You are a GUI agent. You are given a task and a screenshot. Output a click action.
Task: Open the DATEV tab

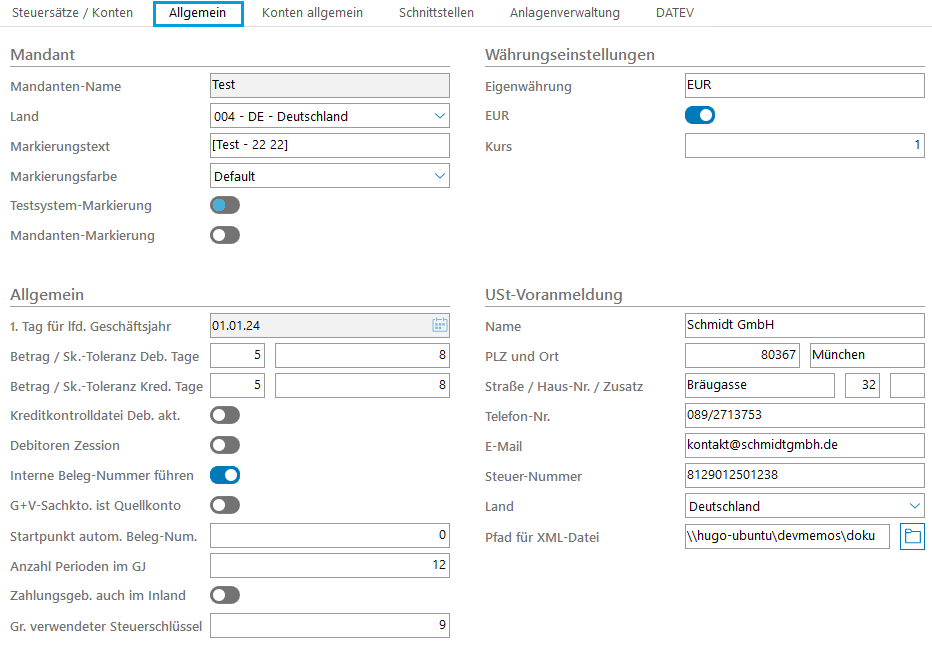[x=674, y=13]
